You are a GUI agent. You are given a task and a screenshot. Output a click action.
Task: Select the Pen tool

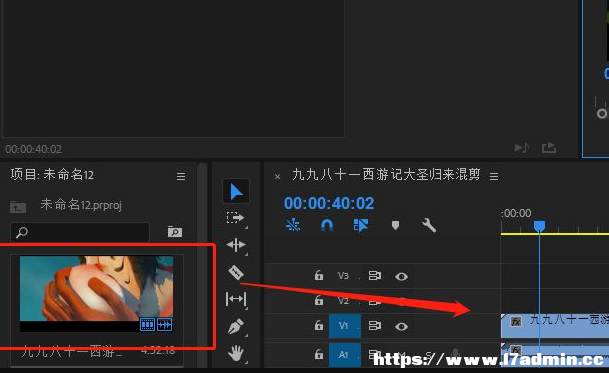click(236, 326)
